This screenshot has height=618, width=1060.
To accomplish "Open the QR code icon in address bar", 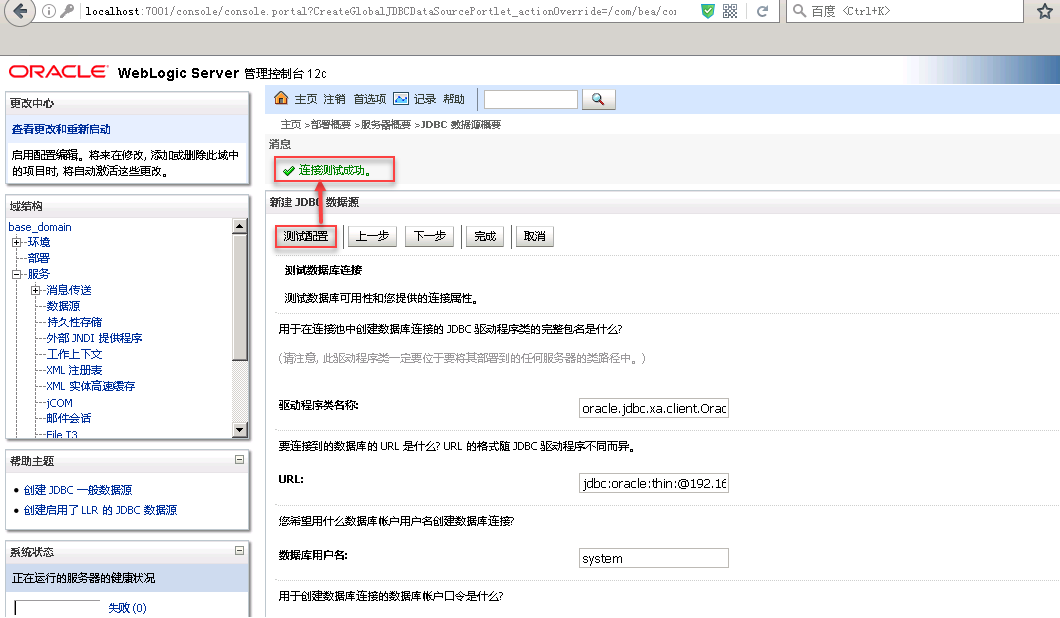I will 730,11.
